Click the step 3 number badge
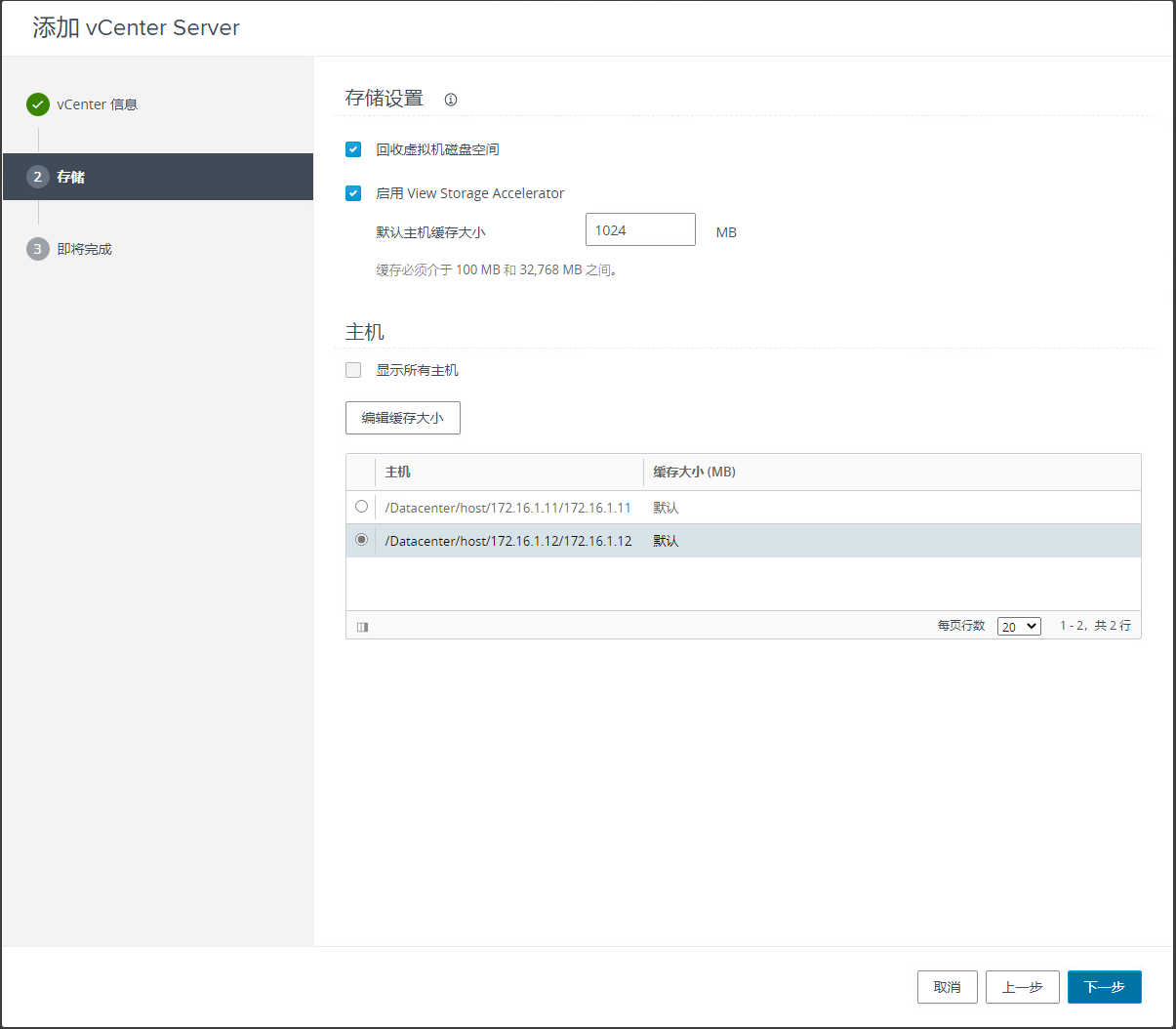The image size is (1176, 1029). tap(38, 249)
